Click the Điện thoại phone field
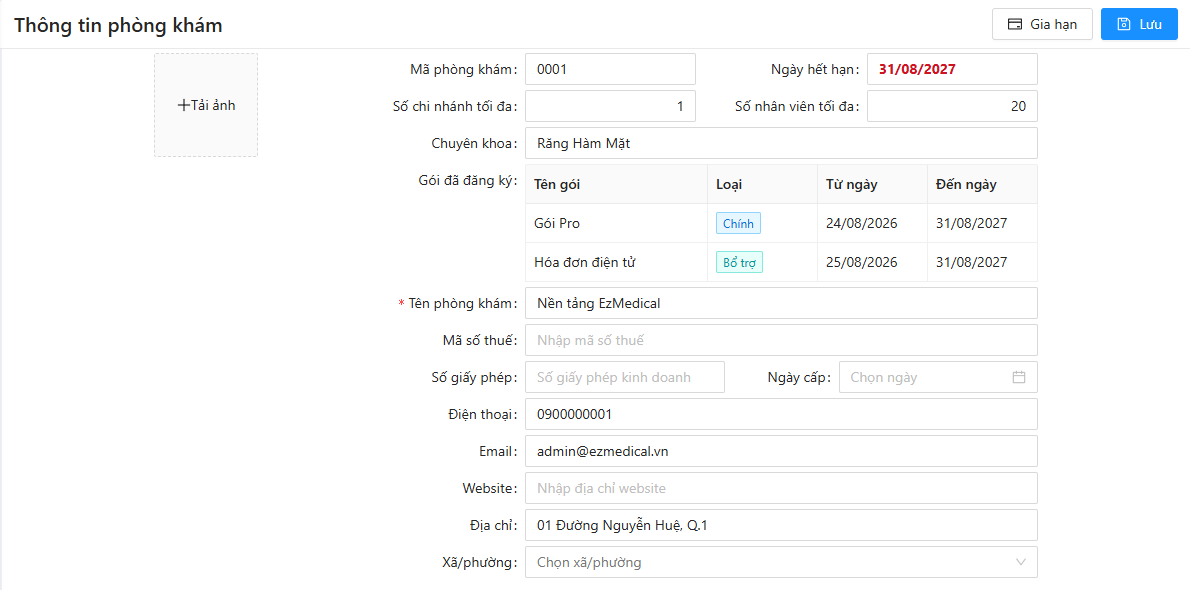This screenshot has width=1190, height=590. [781, 415]
